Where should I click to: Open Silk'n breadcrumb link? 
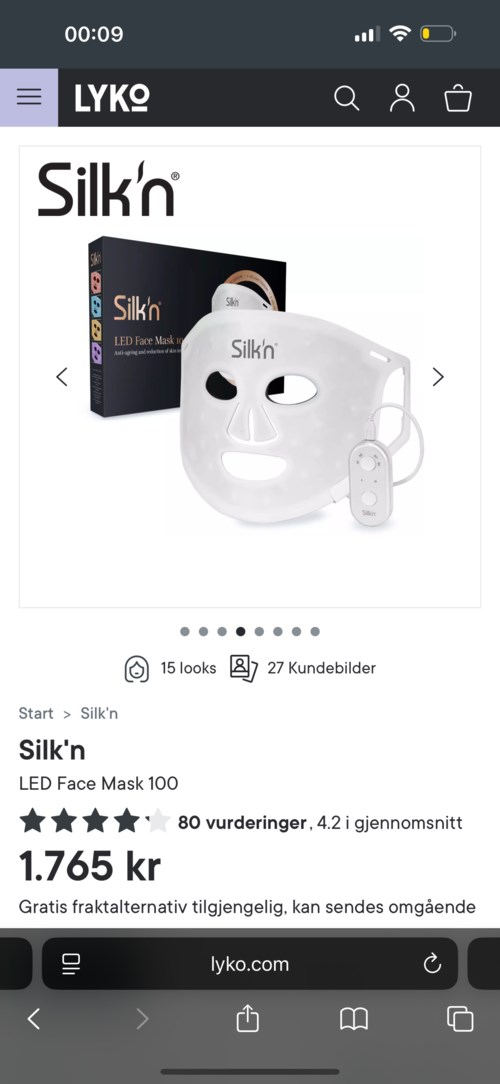pos(99,713)
